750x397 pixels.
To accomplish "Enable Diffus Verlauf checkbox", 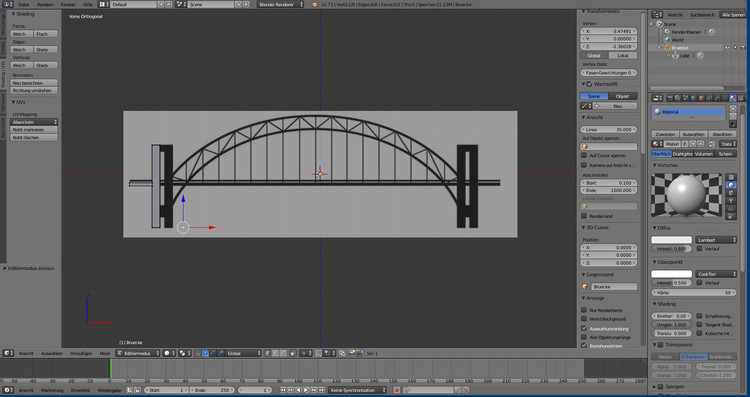I will [699, 249].
